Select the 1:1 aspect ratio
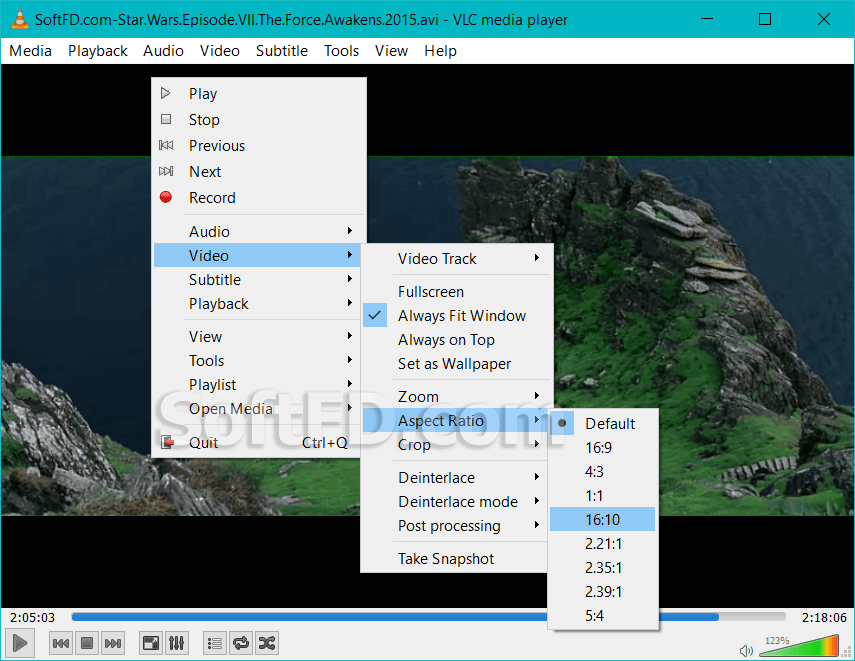Image resolution: width=855 pixels, height=661 pixels. point(603,496)
